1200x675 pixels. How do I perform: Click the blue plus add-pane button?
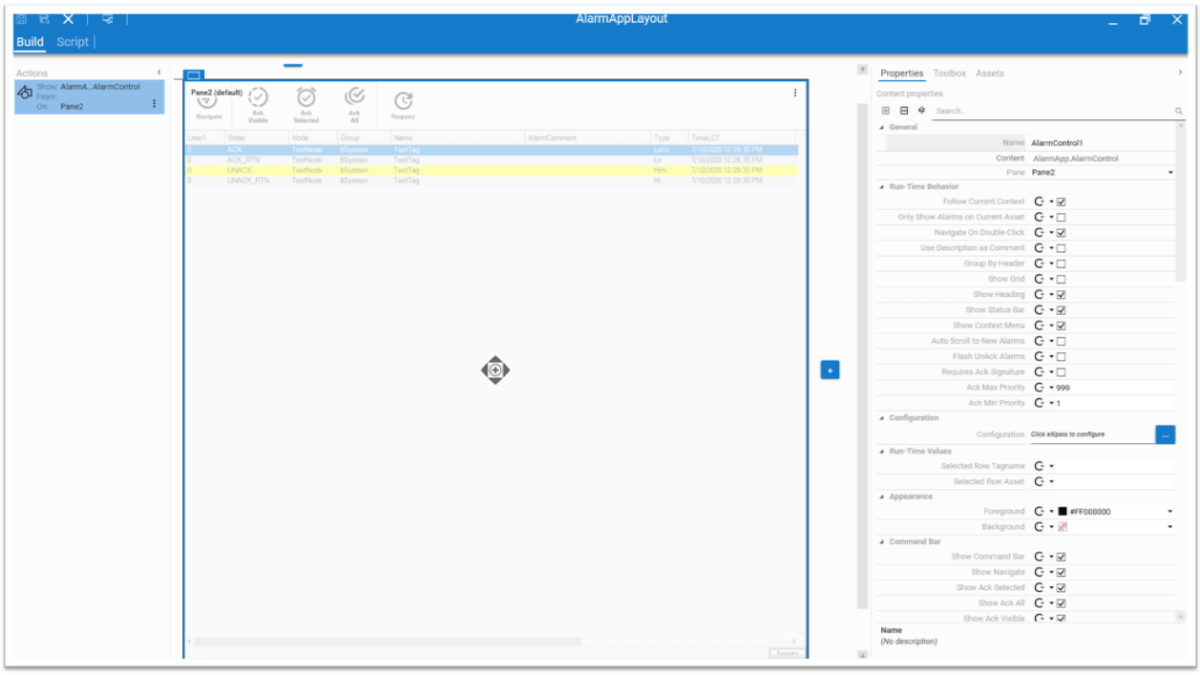pos(829,370)
